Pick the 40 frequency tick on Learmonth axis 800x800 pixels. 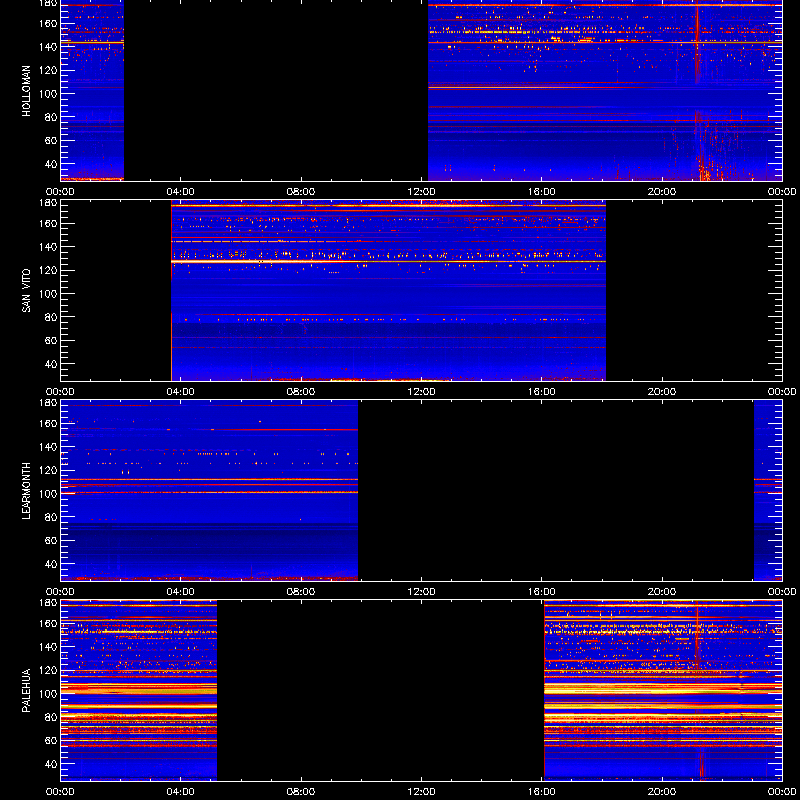(x=51, y=564)
